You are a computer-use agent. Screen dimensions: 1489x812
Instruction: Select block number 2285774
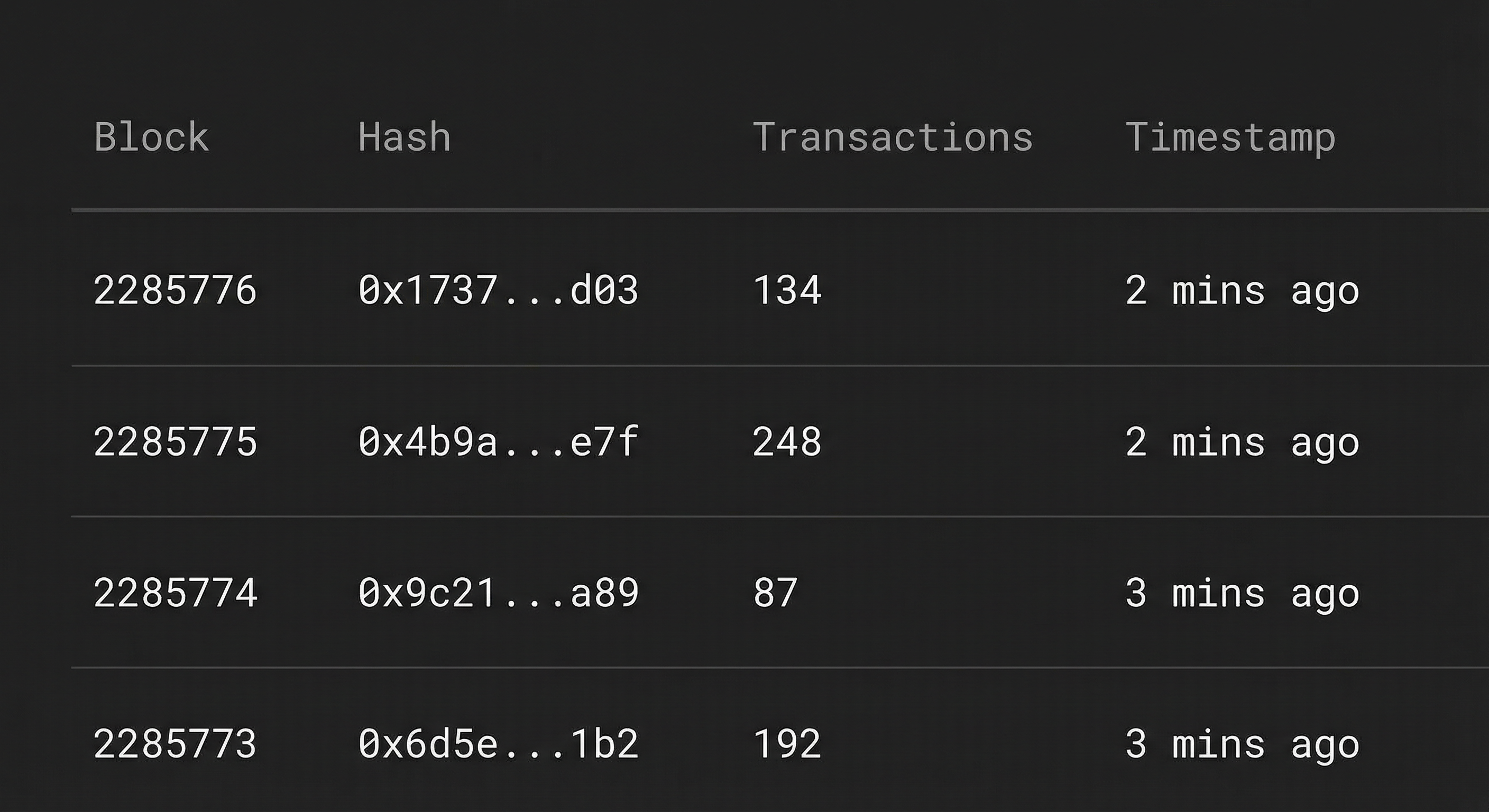pos(175,594)
